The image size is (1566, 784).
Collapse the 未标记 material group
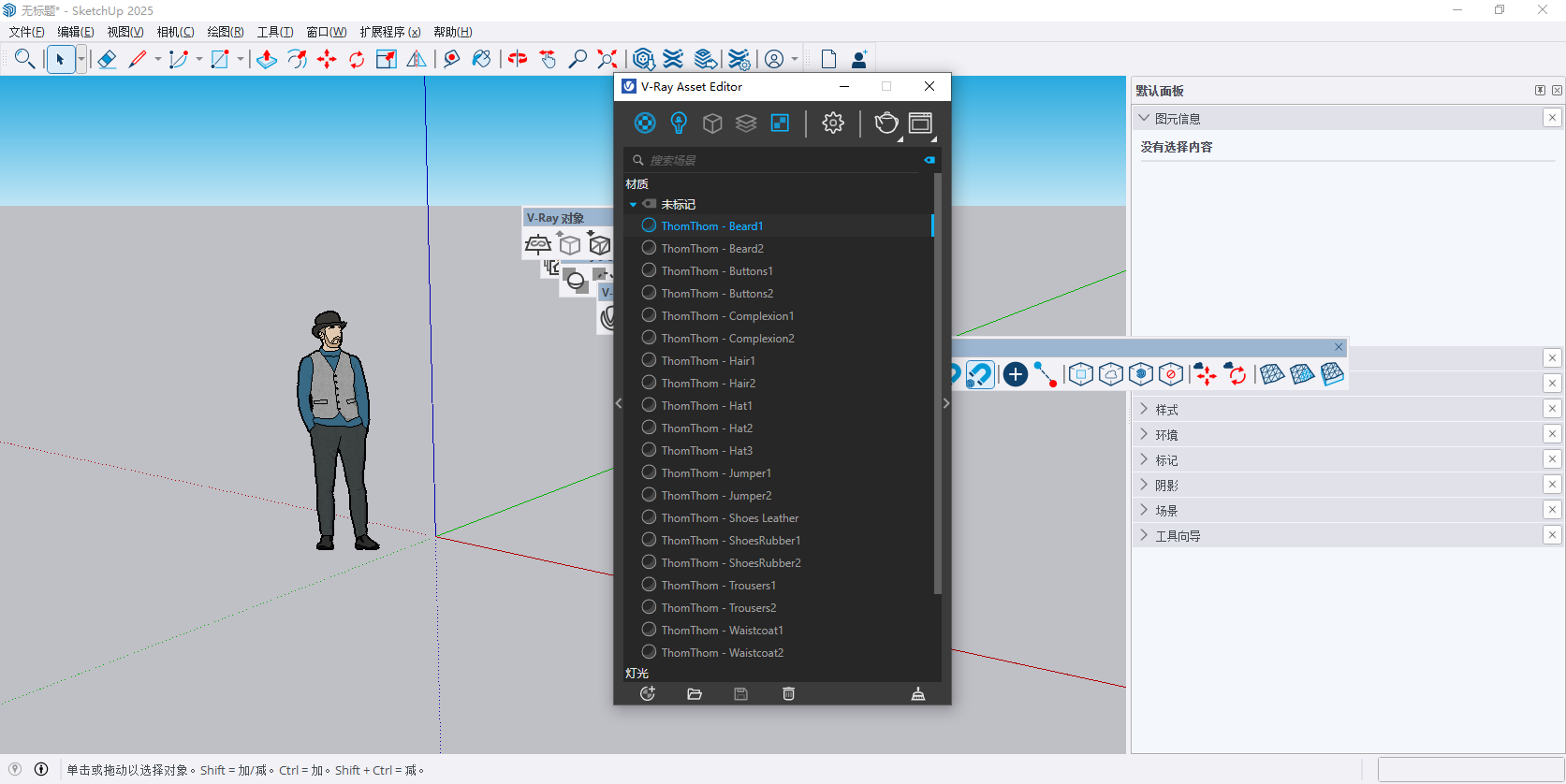633,204
